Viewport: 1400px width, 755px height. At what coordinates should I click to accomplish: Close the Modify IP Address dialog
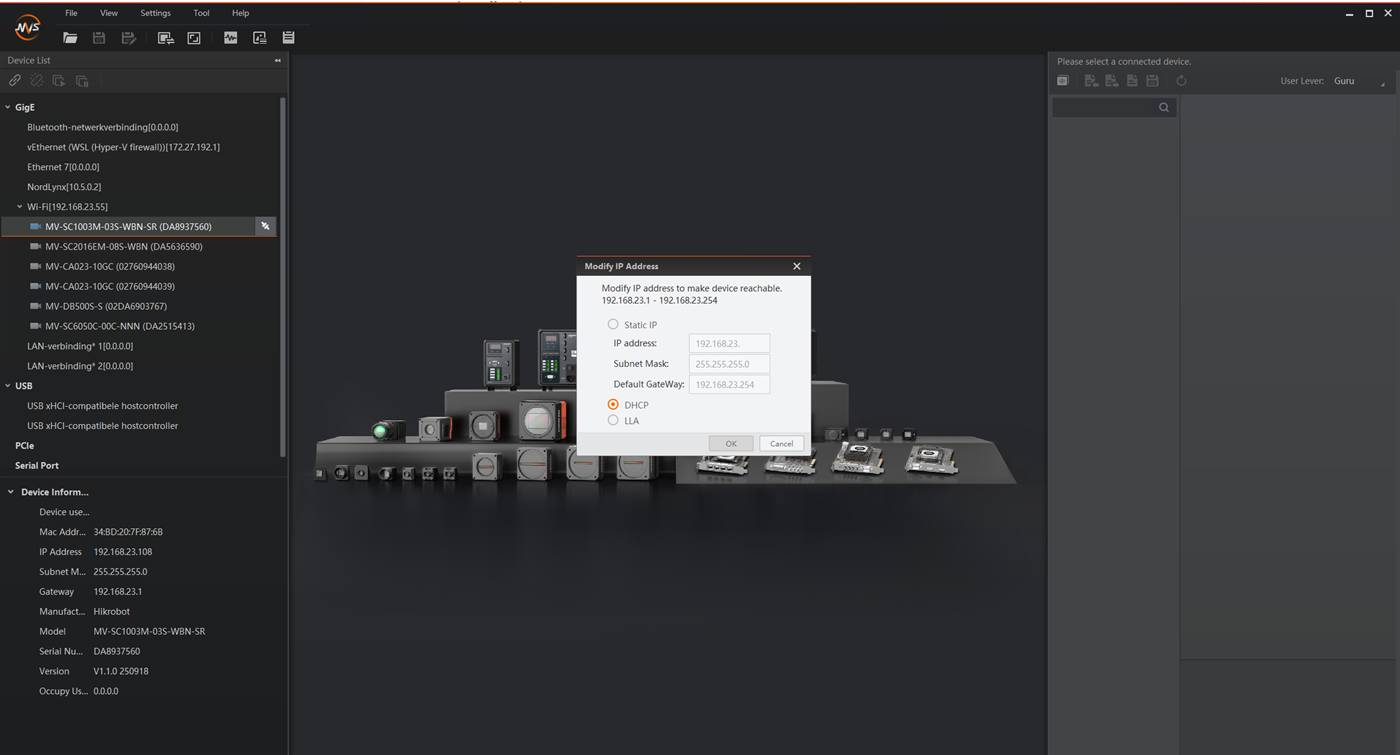tap(796, 266)
